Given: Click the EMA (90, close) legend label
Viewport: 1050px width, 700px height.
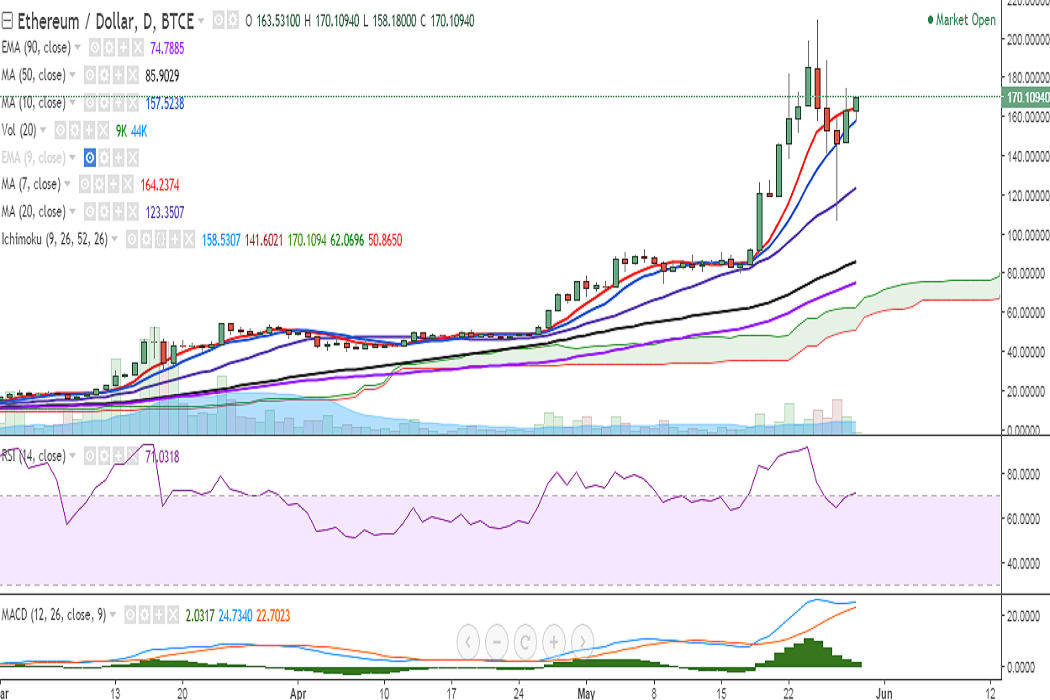Looking at the screenshot, I should [35, 48].
